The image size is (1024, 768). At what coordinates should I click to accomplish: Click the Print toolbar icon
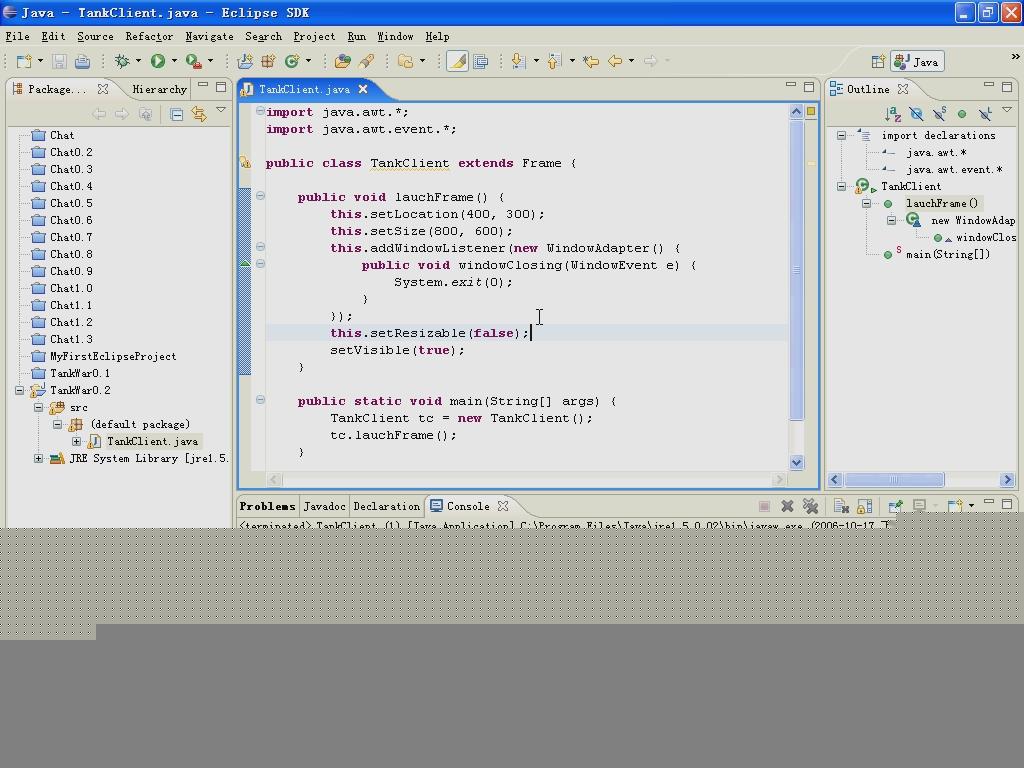tap(82, 61)
